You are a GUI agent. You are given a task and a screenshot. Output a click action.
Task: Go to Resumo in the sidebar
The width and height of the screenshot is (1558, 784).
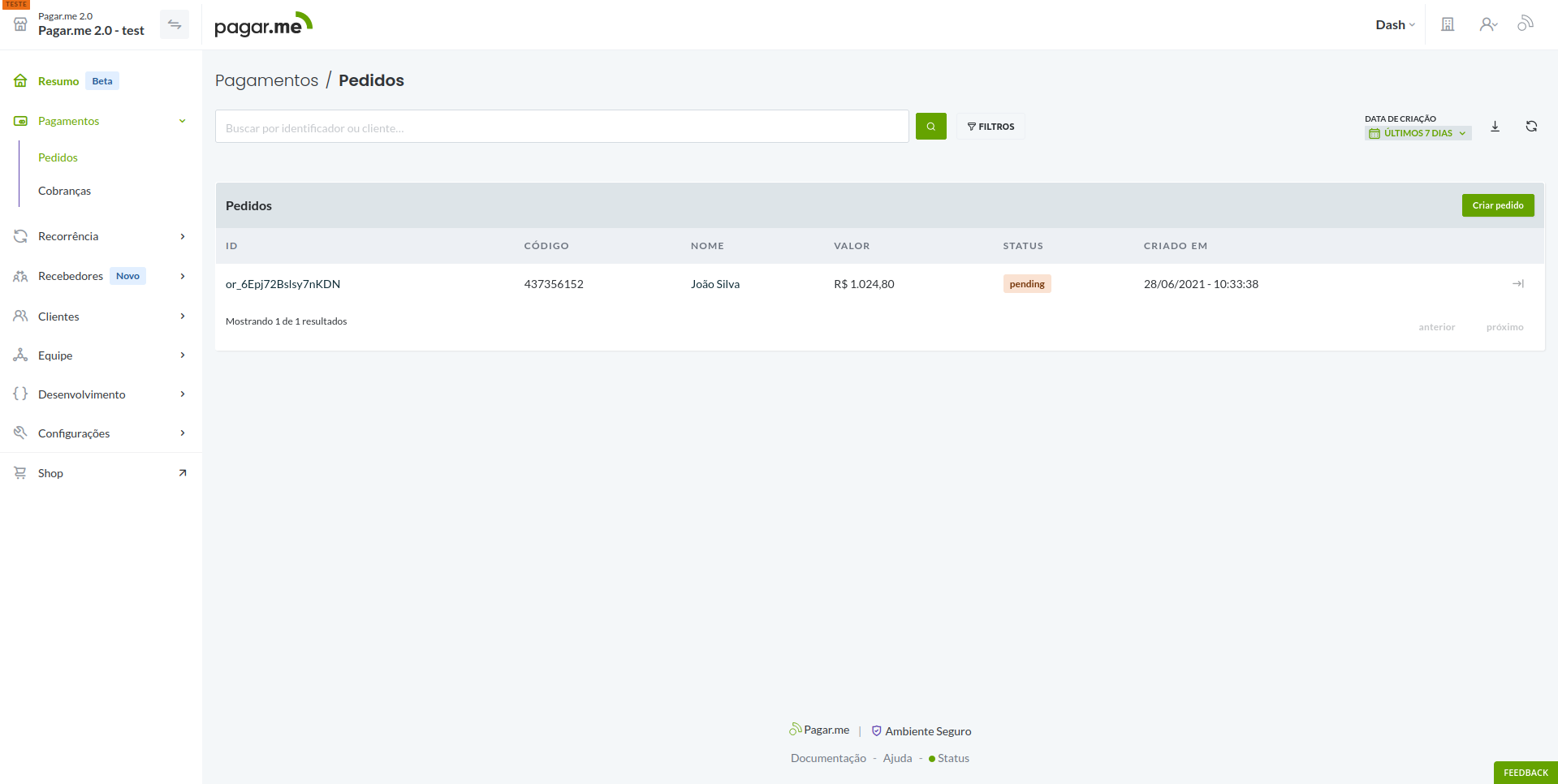click(x=58, y=81)
